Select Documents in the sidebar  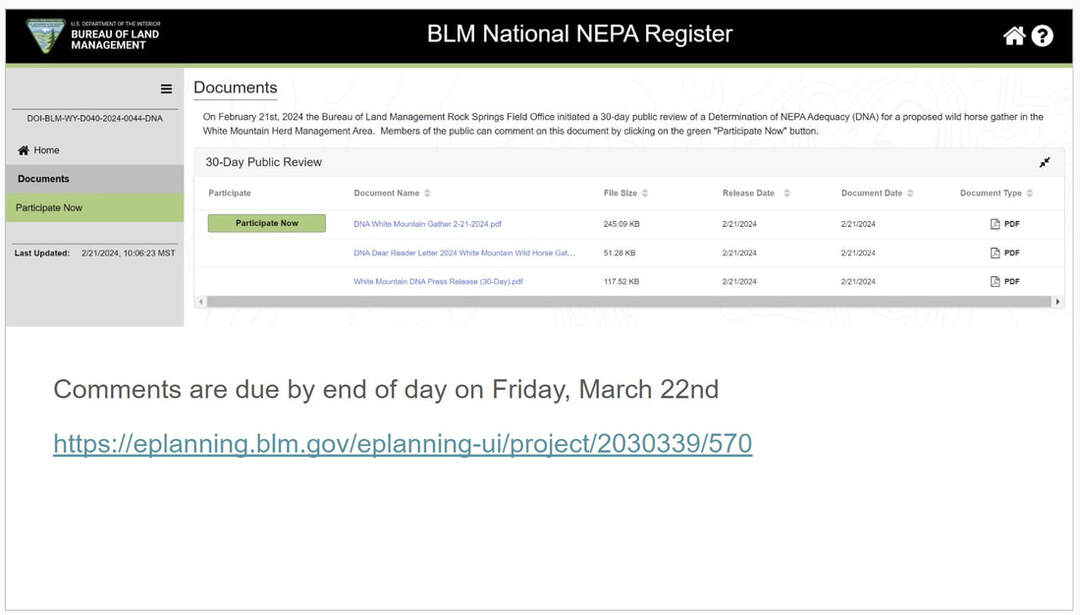point(44,179)
